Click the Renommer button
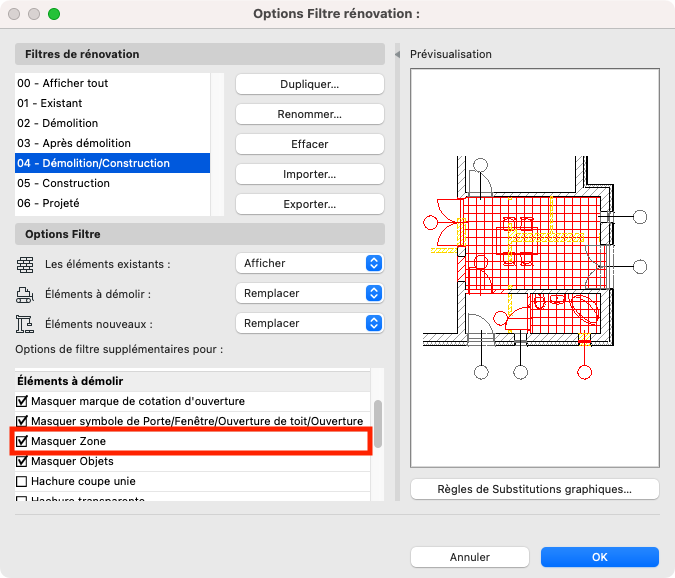 coord(310,114)
